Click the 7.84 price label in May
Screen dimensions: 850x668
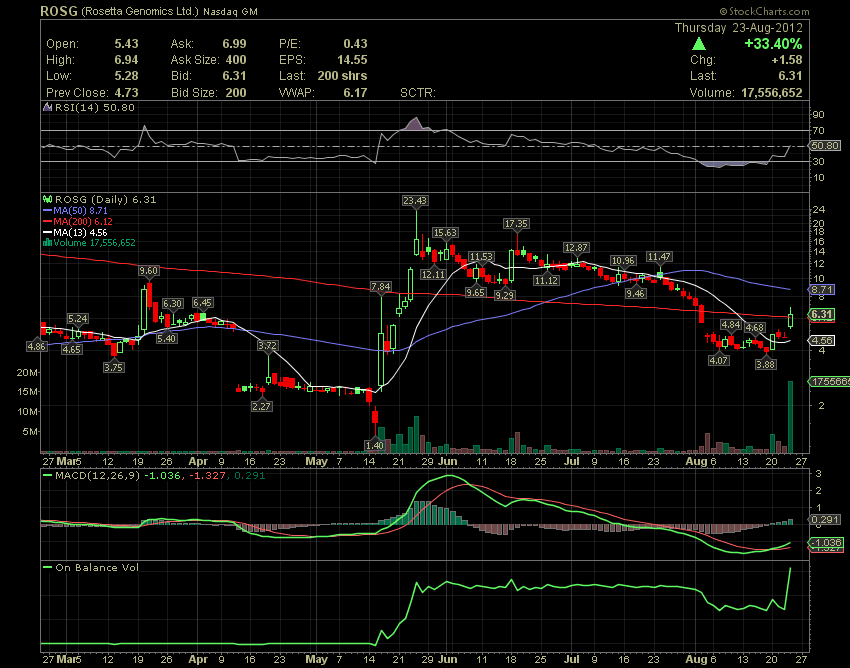(381, 286)
